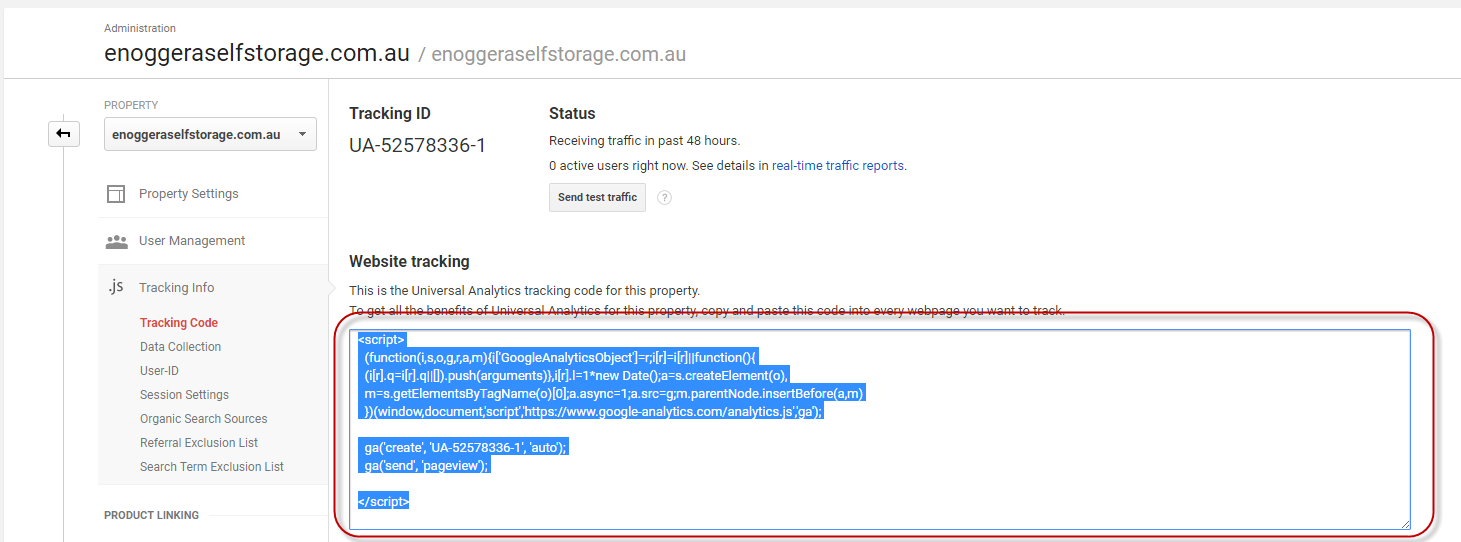Click the enoggeraselfstorage.com.au account title

pyautogui.click(x=257, y=54)
